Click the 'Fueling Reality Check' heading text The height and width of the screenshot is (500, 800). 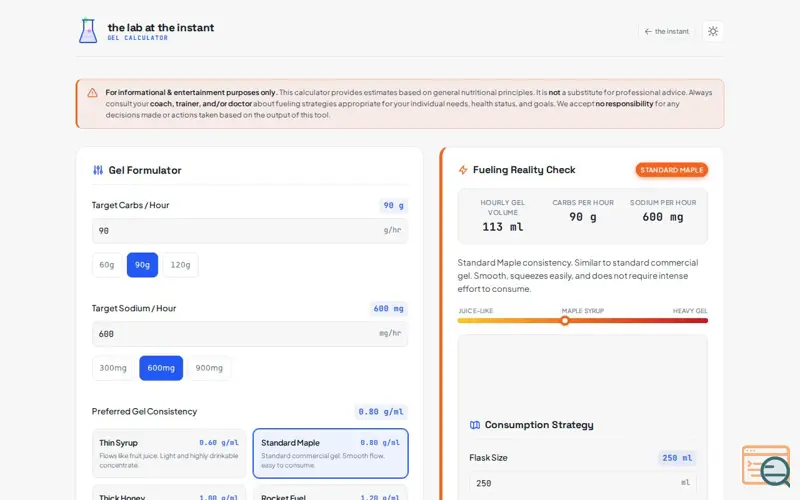click(x=524, y=170)
